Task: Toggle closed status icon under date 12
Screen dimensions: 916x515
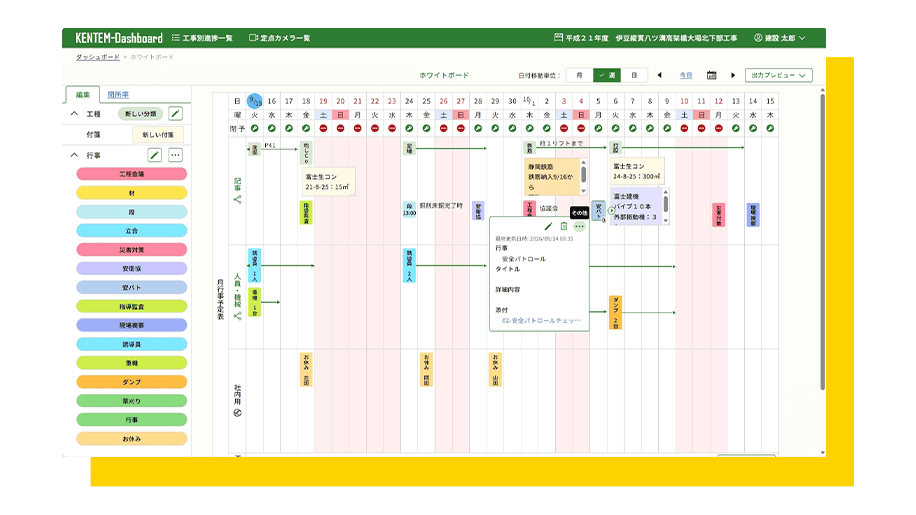Action: pos(719,128)
